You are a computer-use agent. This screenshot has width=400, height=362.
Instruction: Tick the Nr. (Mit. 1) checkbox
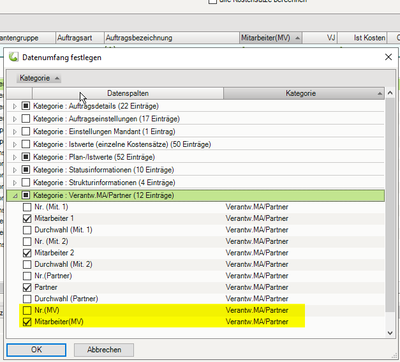click(27, 207)
